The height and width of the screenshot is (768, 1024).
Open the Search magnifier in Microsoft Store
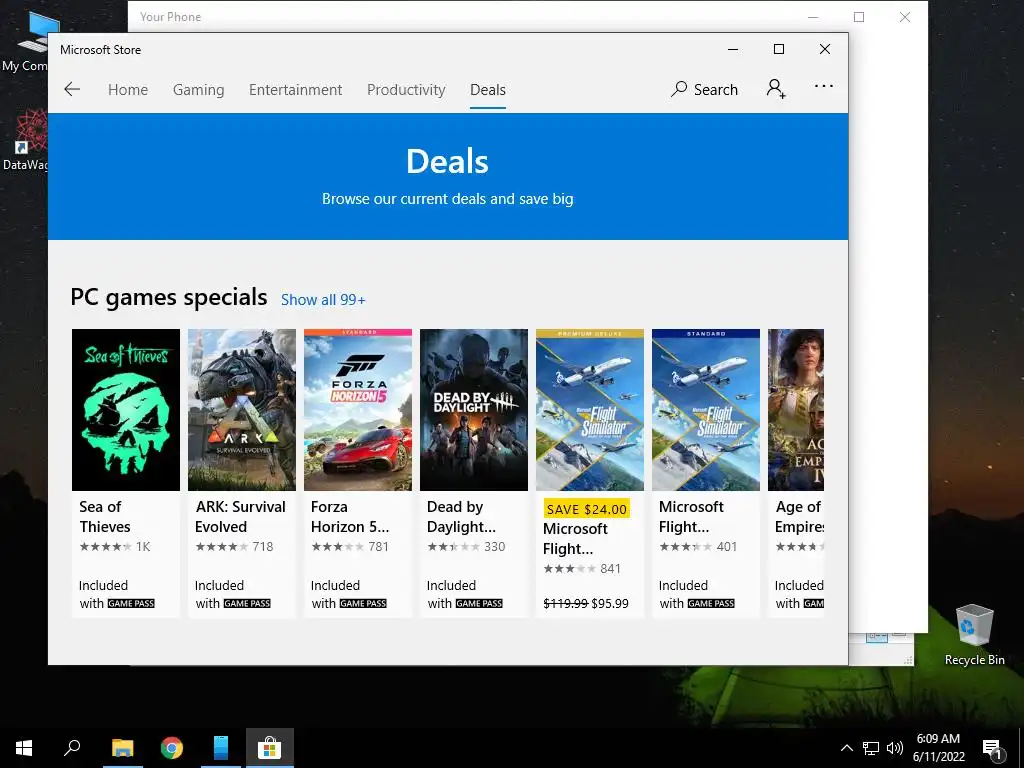coord(704,89)
